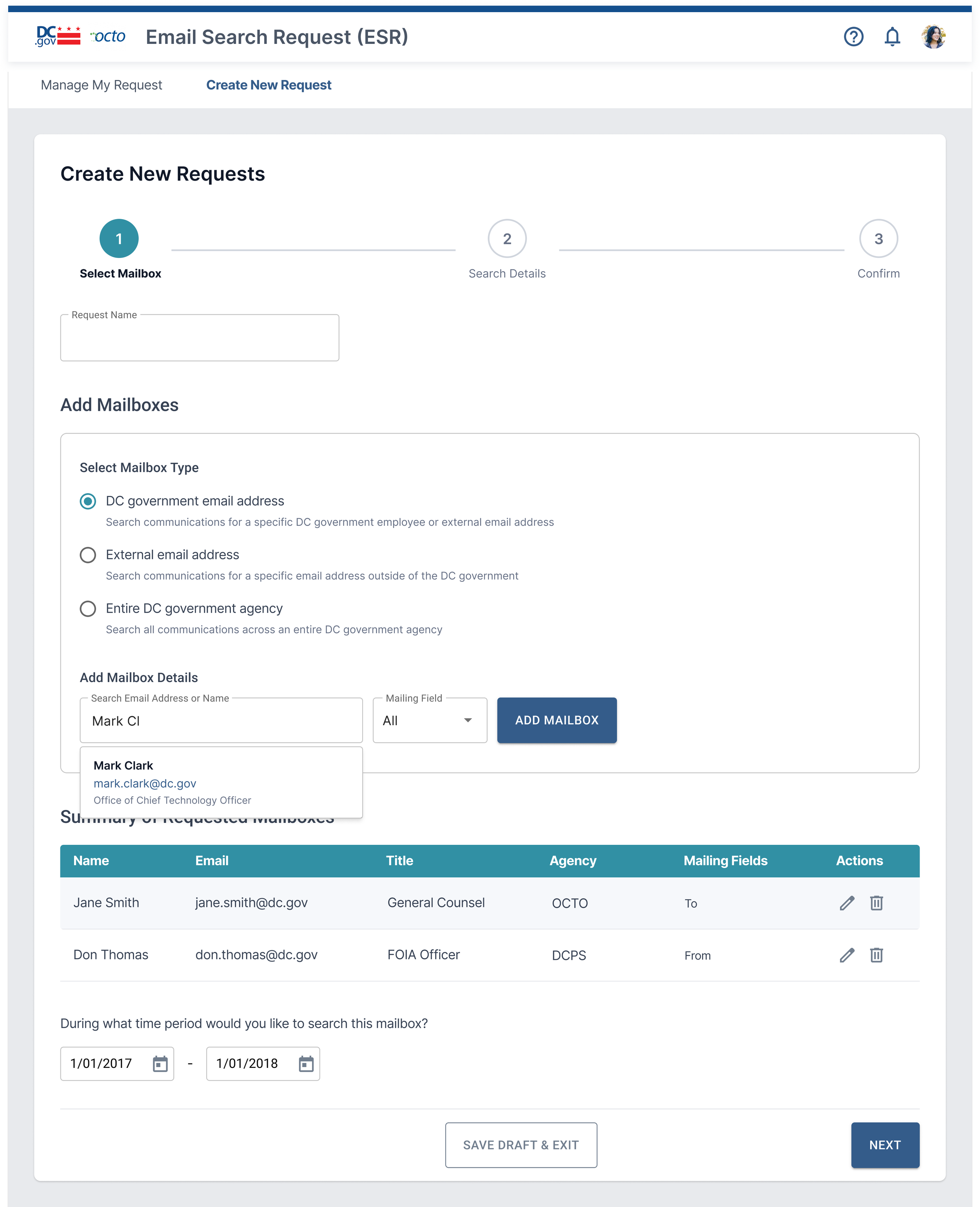Open Create New Request tab
This screenshot has width=980, height=1207.
(269, 85)
